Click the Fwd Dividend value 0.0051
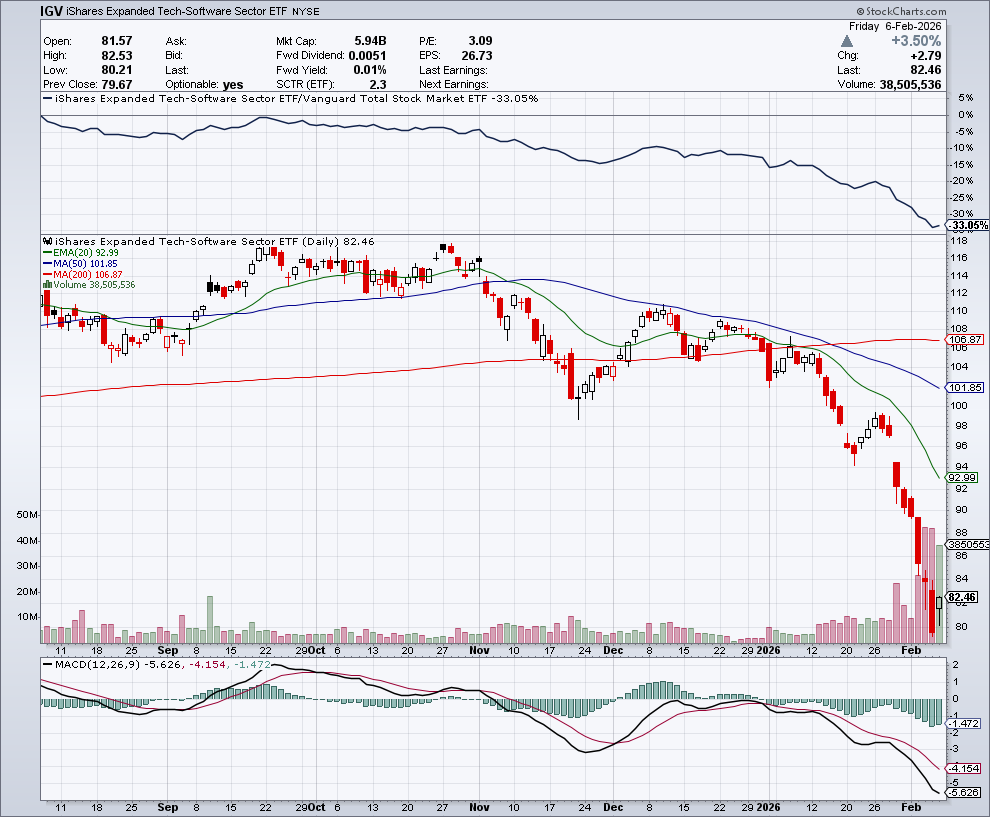 [x=367, y=56]
